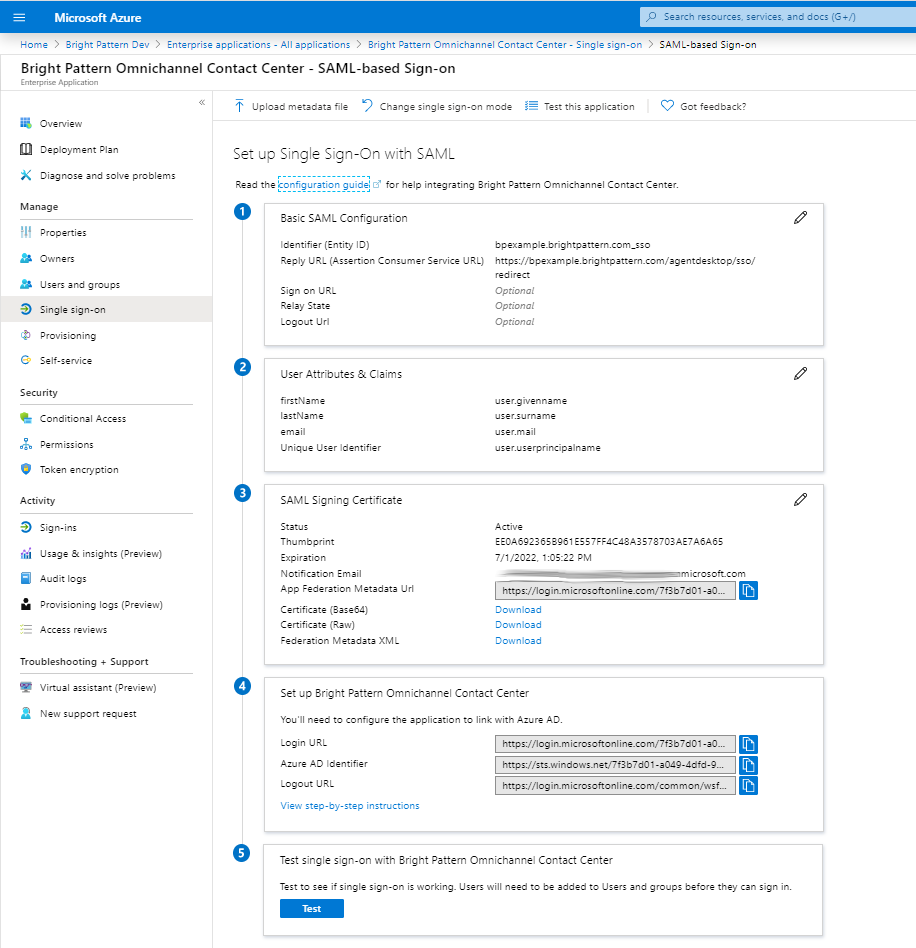Go to Home breadcrumb
916x948 pixels.
34,45
